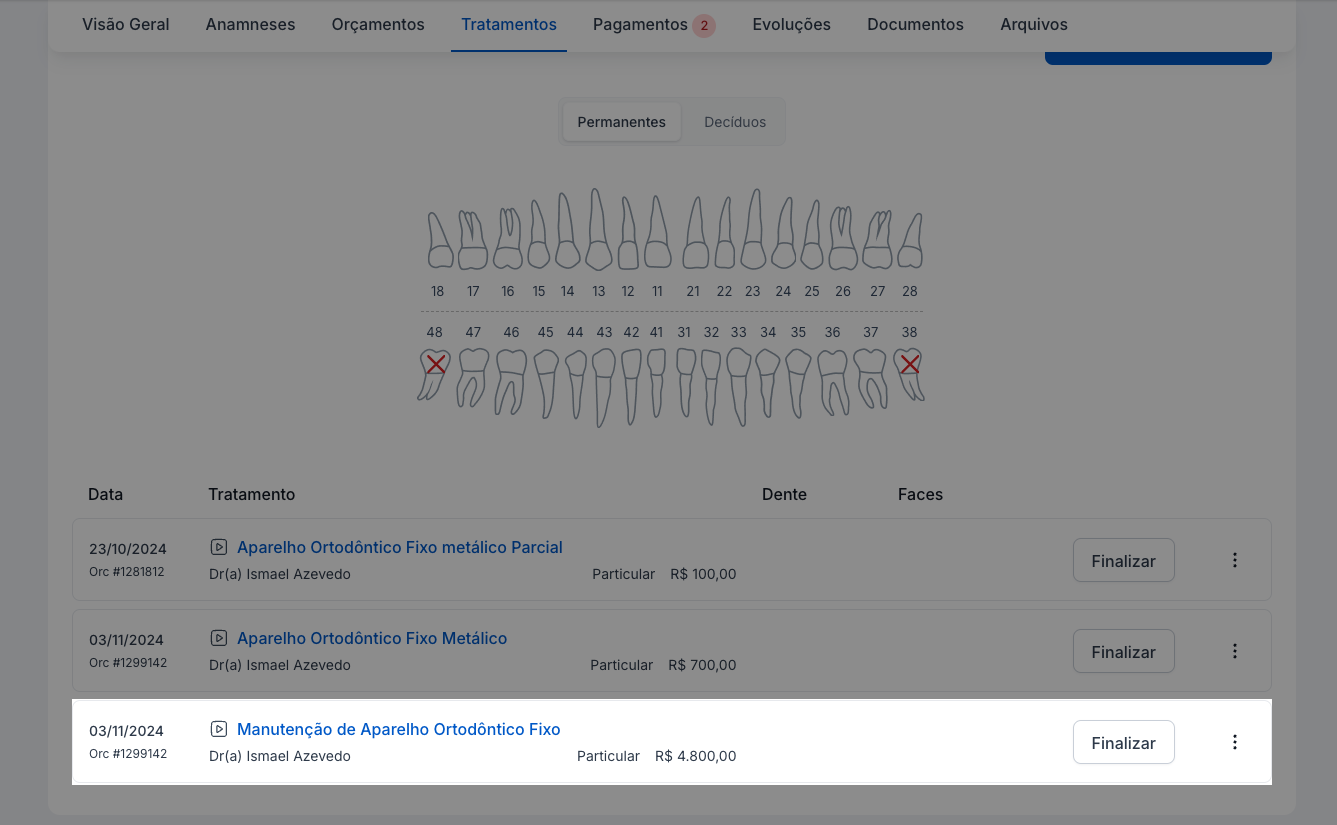Switch to Evoluções tab
Viewport: 1337px width, 825px height.
point(791,24)
